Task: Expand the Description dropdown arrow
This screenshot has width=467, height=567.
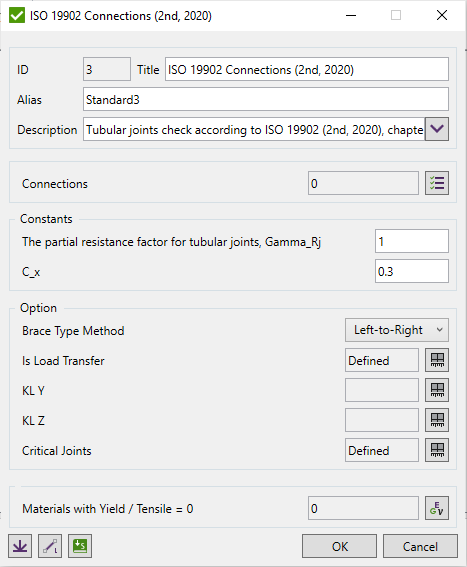Action: 437,129
